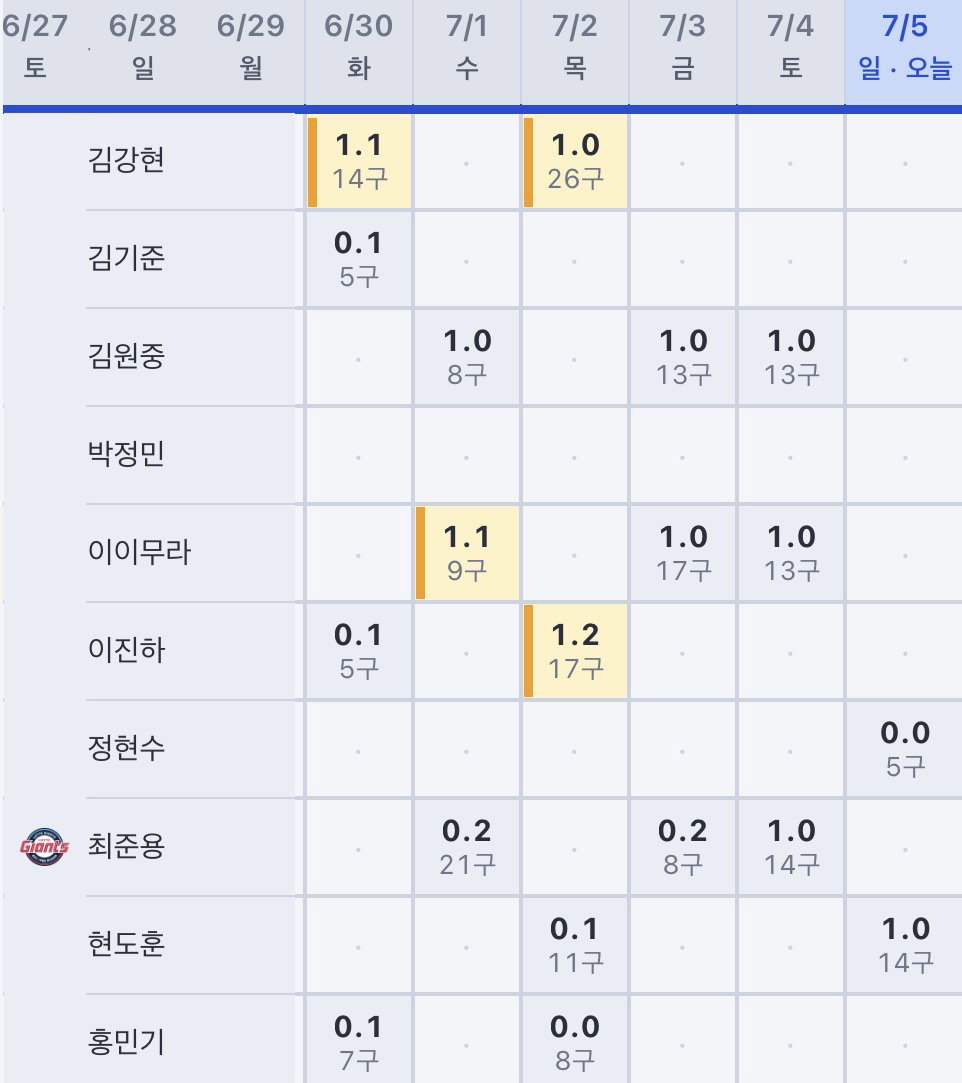Click 이이무라's 1.0 17구 cell on 7/3
This screenshot has width=962, height=1083.
point(683,553)
